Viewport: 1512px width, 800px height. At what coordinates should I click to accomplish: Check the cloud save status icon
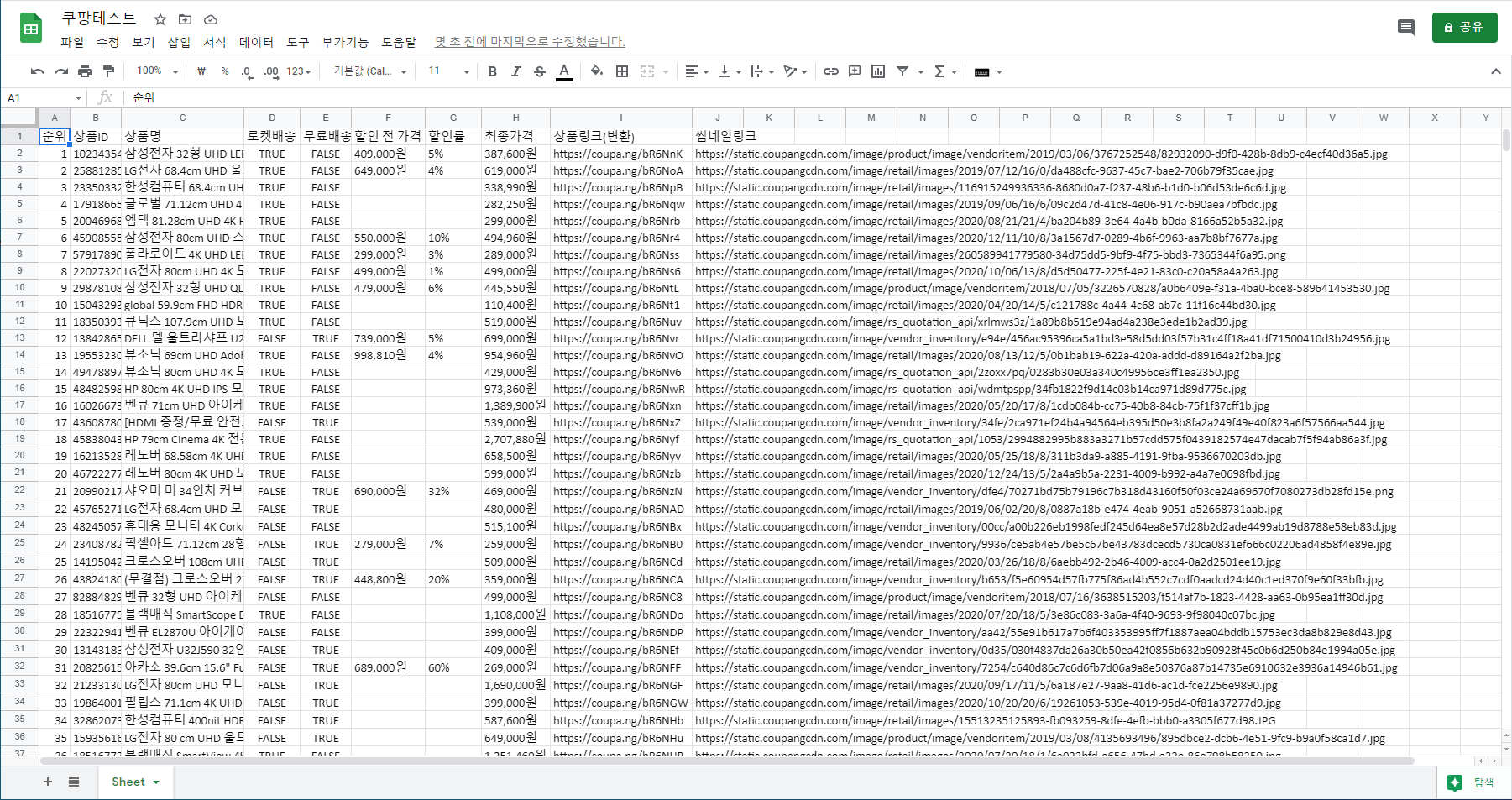click(x=211, y=19)
